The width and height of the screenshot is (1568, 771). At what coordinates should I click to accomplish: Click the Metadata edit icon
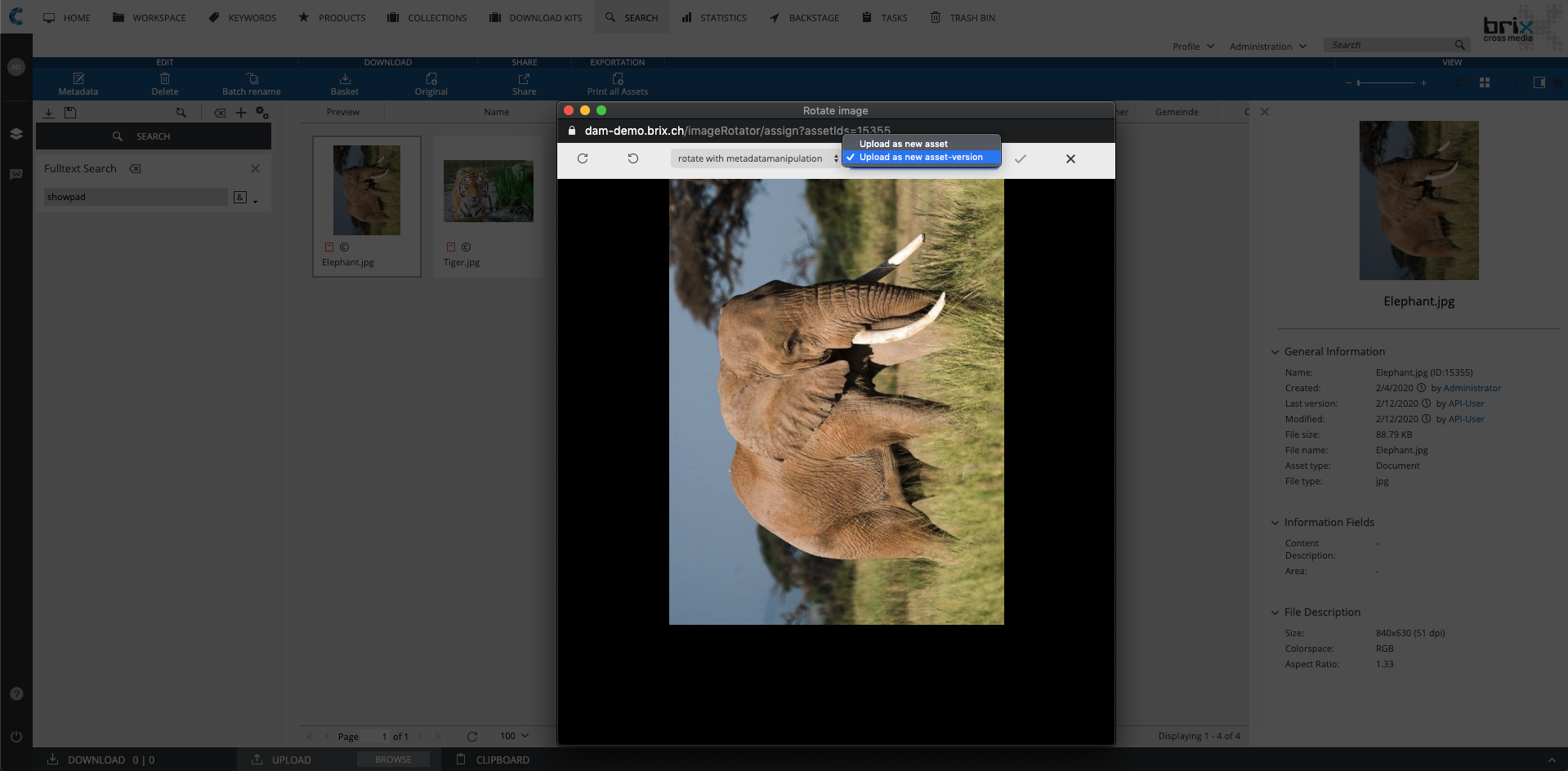click(78, 79)
